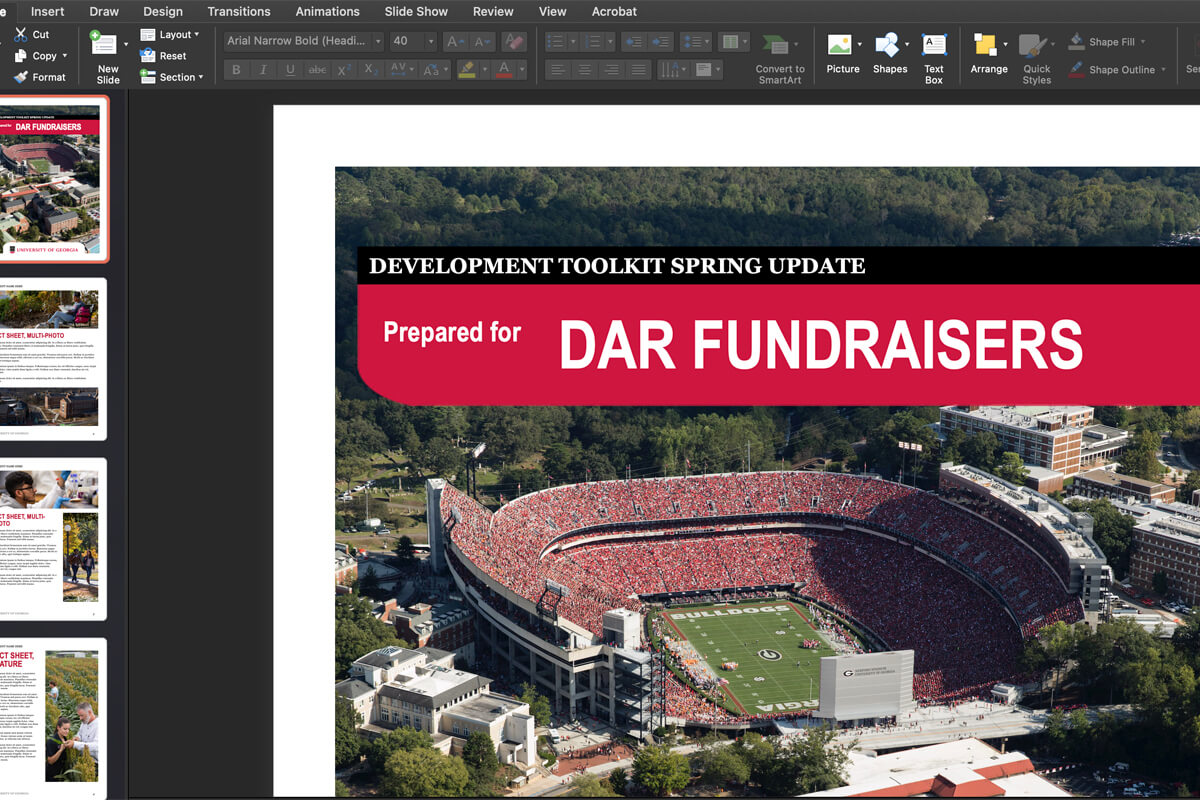Increase the font size
The height and width of the screenshot is (800, 1200).
click(455, 41)
